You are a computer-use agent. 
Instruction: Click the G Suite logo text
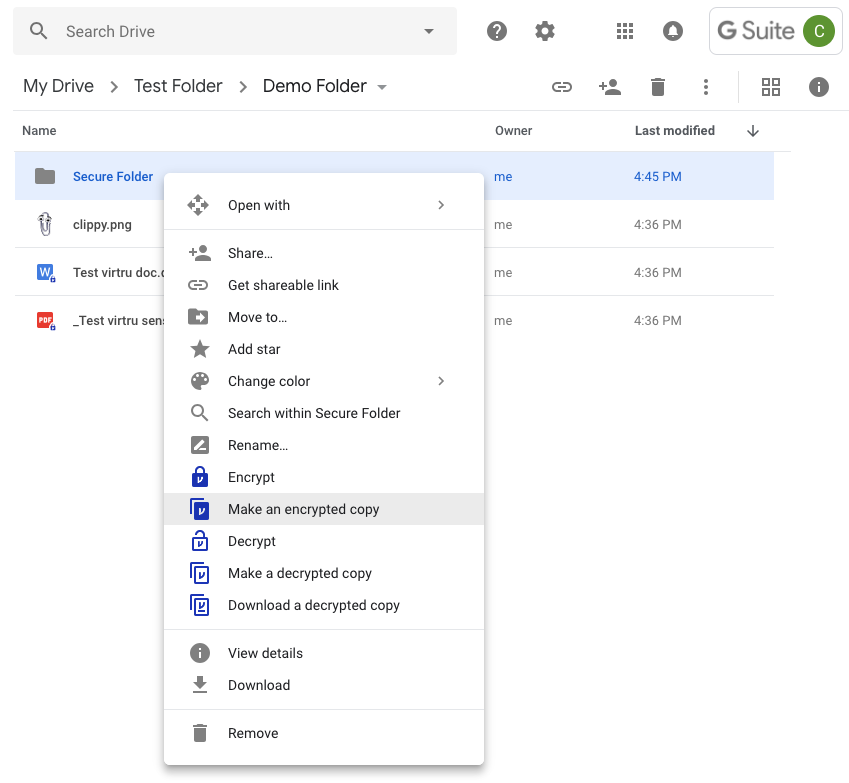756,31
